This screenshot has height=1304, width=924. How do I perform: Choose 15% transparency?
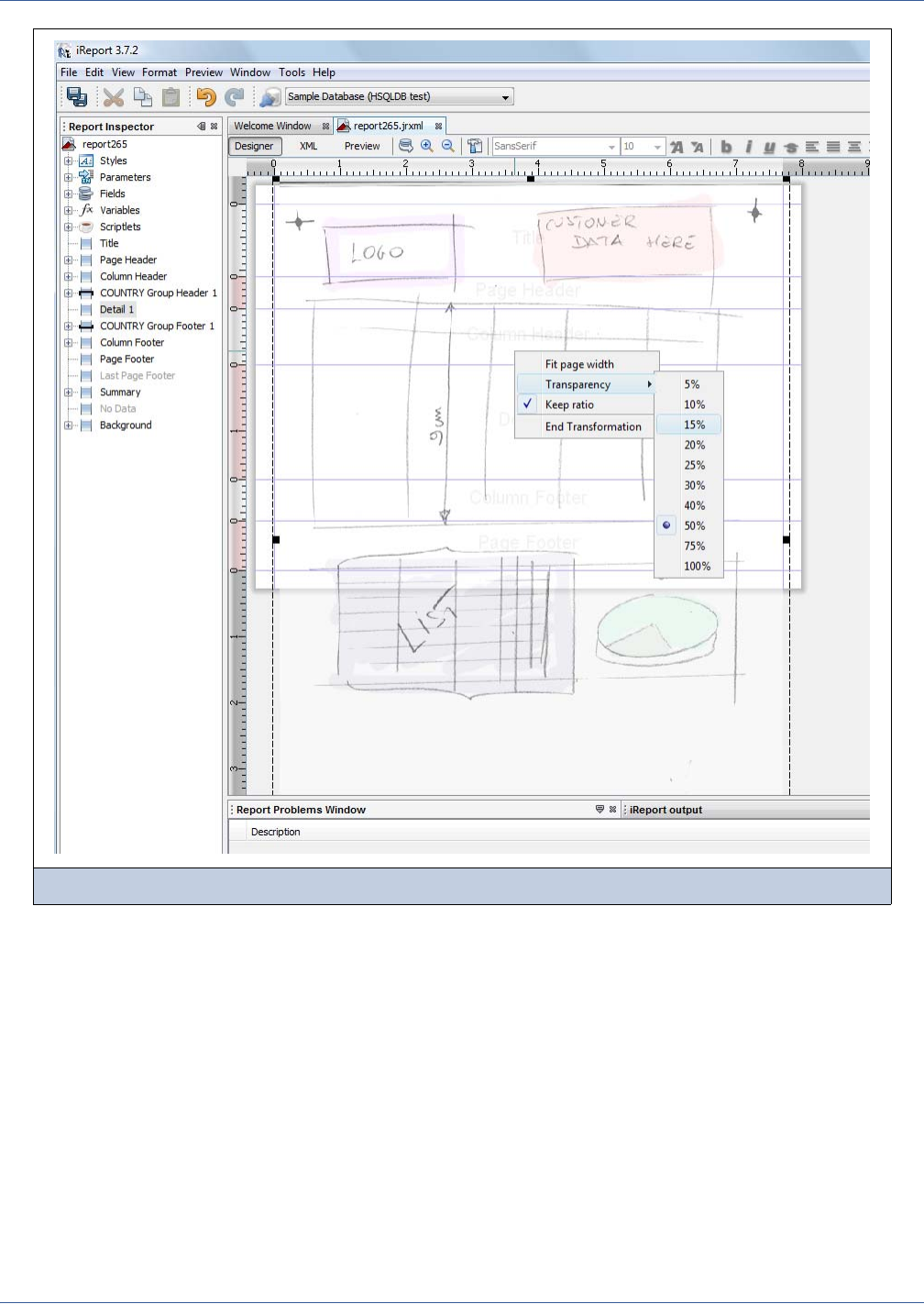689,425
